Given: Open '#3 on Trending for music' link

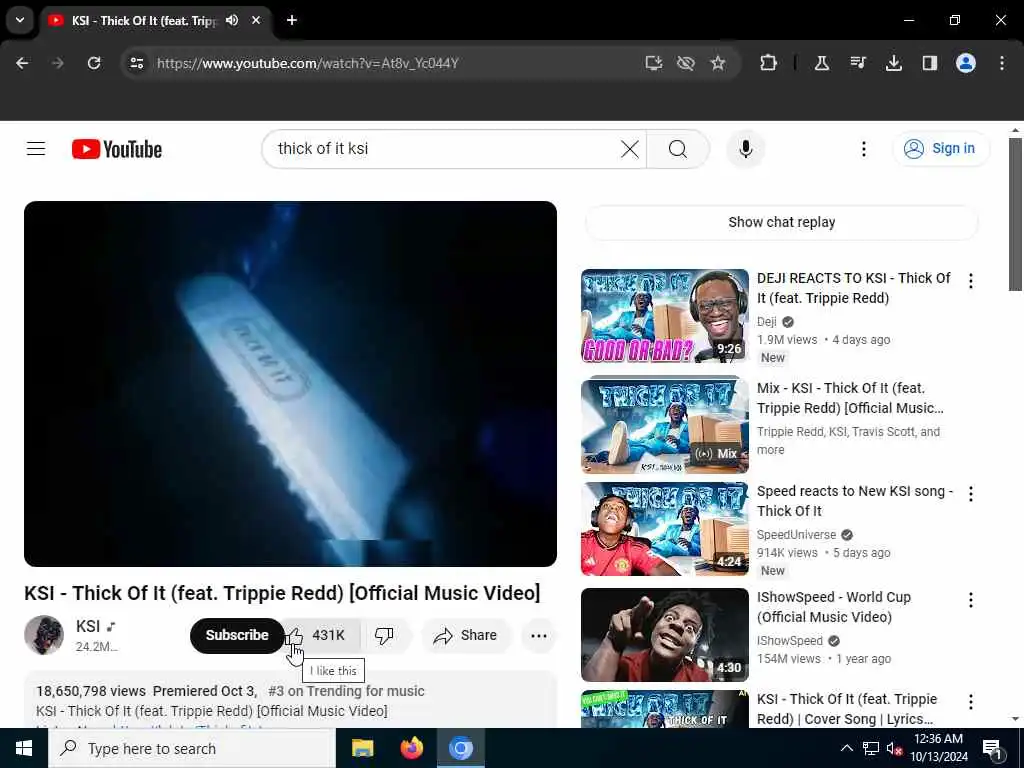Looking at the screenshot, I should [346, 691].
